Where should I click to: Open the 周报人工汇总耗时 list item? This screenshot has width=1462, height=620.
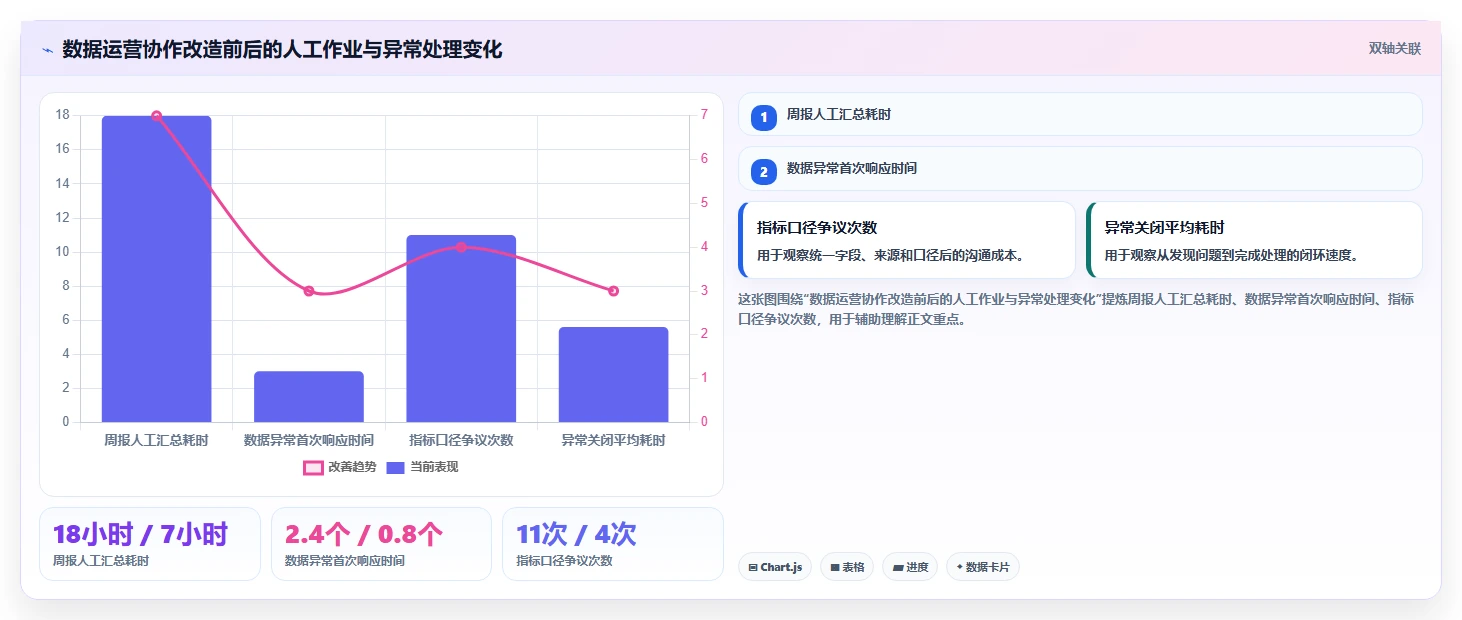(1080, 114)
